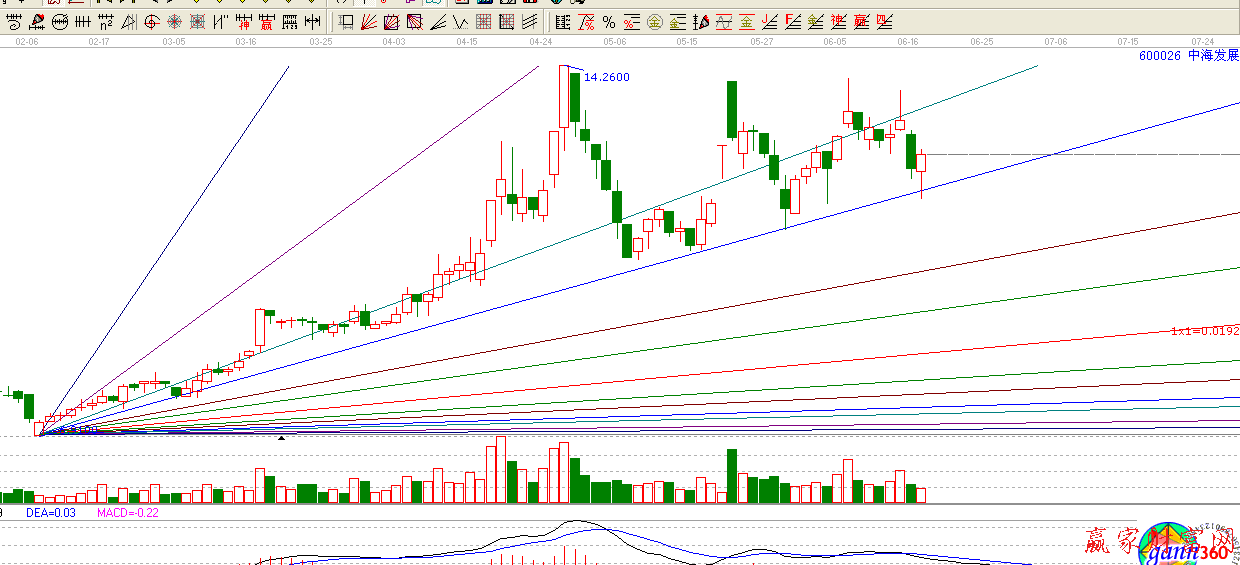Click the circled gold 金 coin icon
The image size is (1240, 565).
pos(654,21)
